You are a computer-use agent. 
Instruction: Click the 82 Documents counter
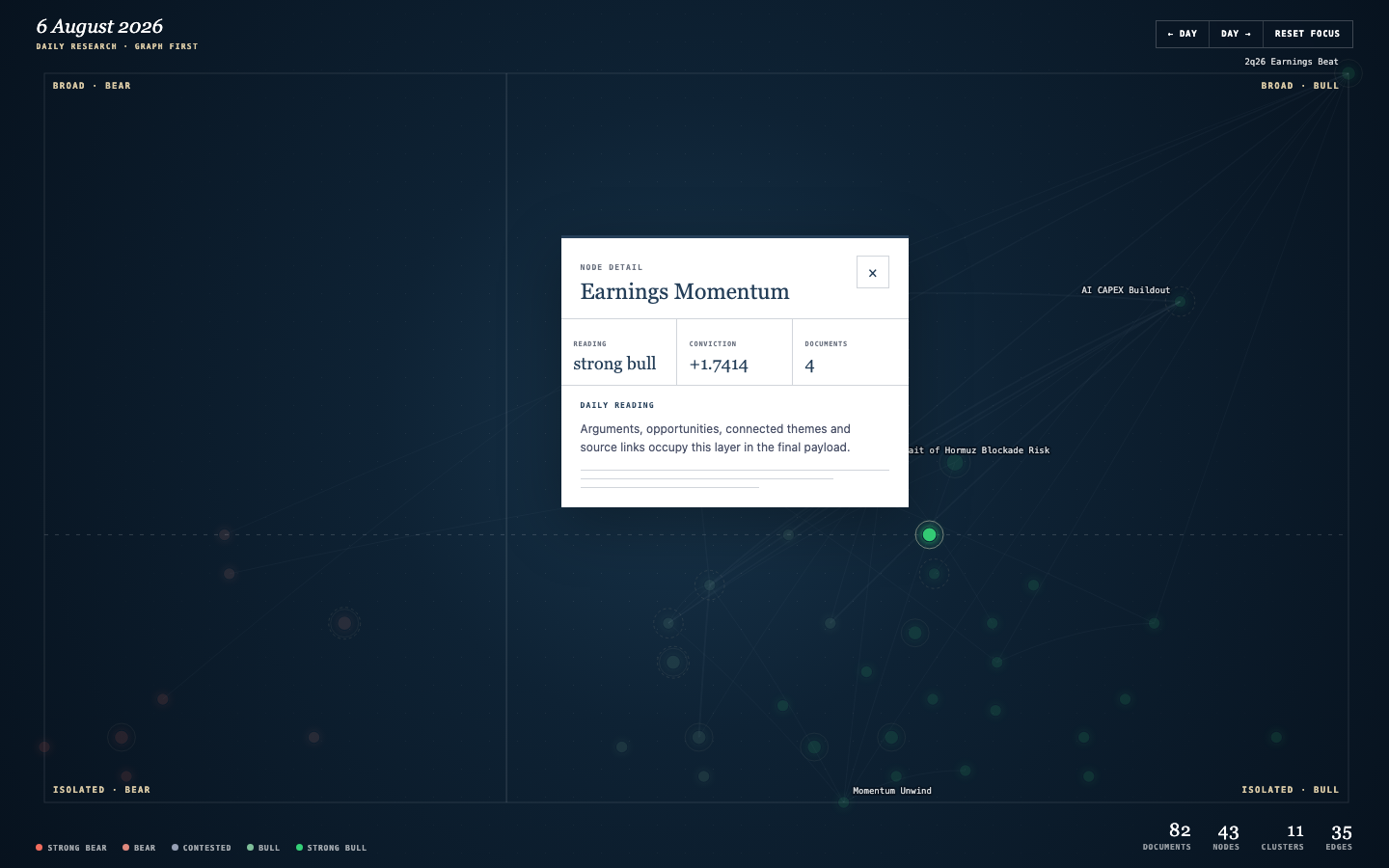(1167, 836)
